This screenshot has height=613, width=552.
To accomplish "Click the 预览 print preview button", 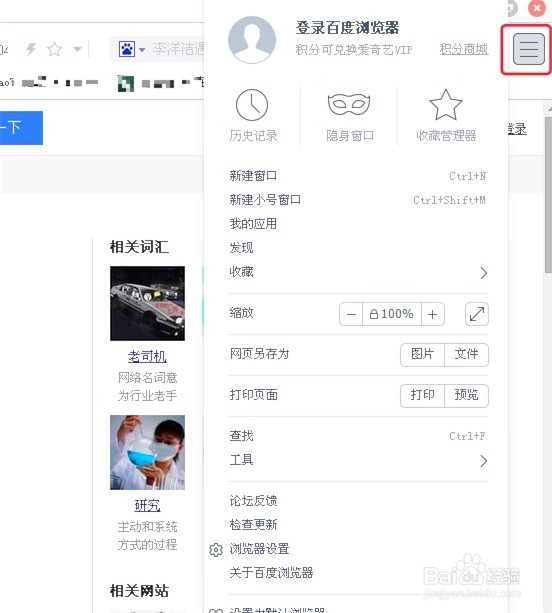I will 466,396.
